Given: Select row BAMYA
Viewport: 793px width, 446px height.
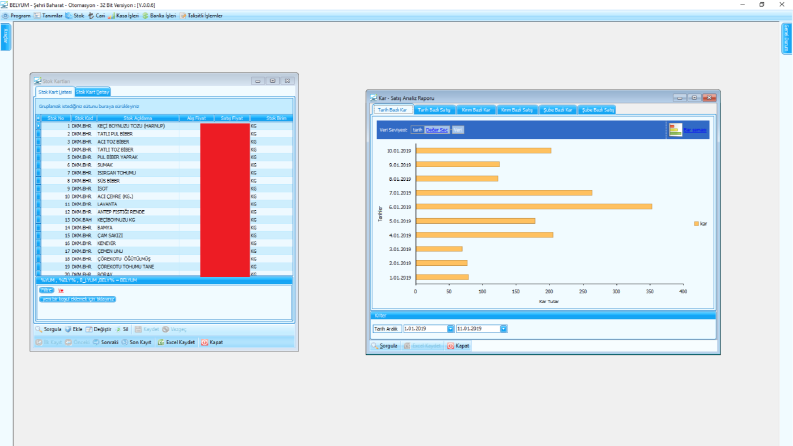Looking at the screenshot, I should tap(164, 228).
